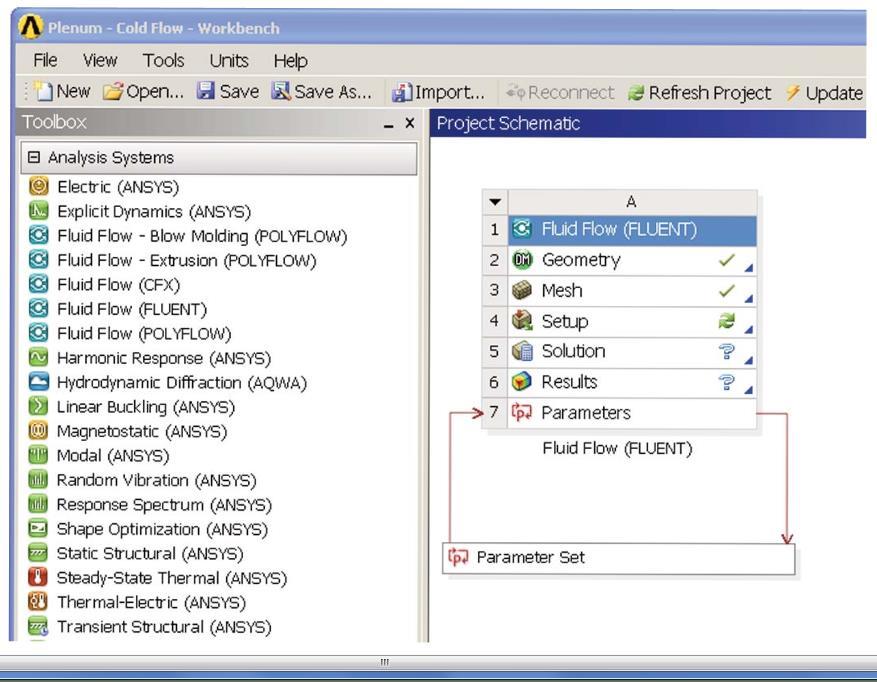Select the Parameters cell icon
The image size is (877, 682).
522,412
